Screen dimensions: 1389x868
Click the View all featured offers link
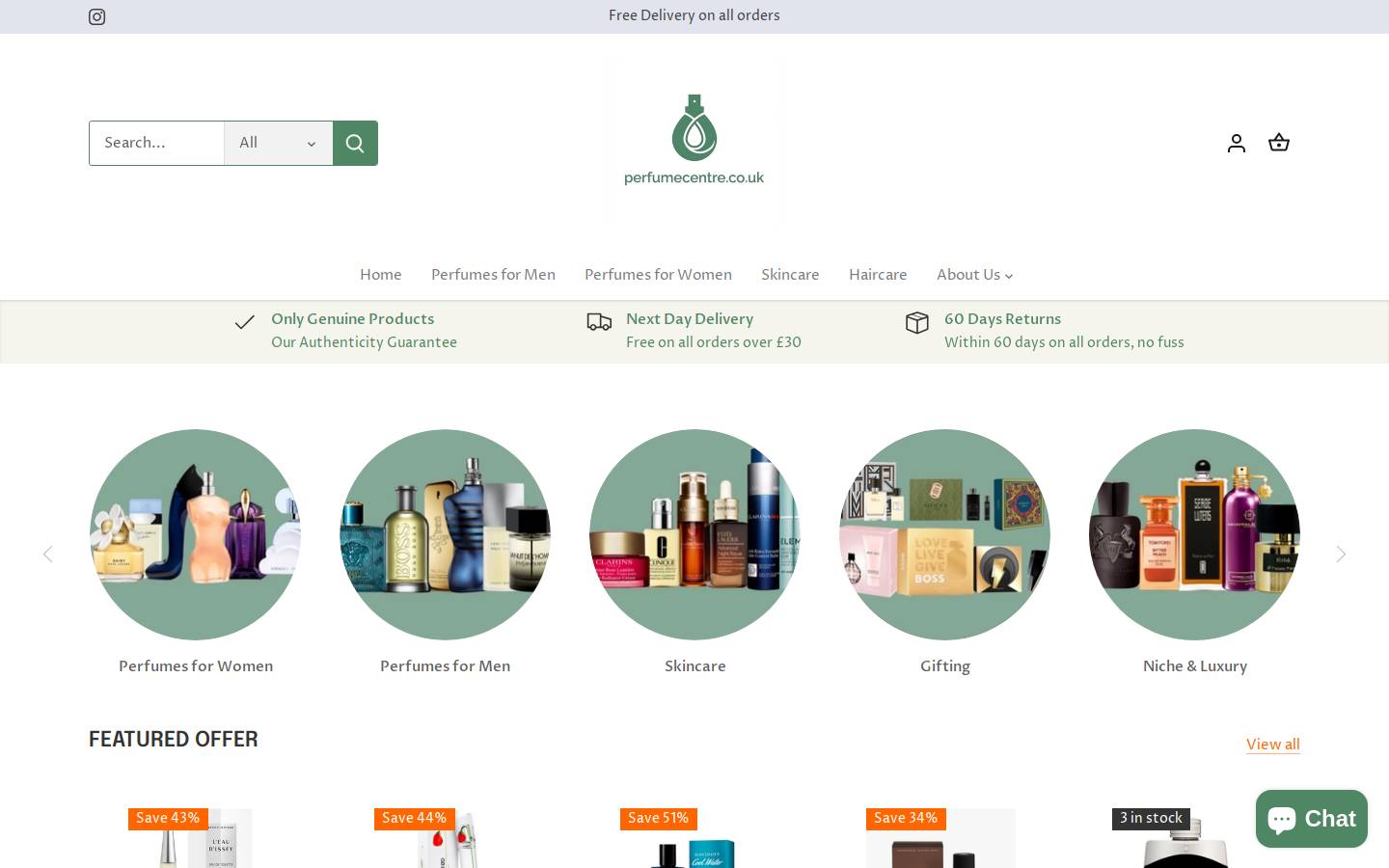click(1273, 745)
